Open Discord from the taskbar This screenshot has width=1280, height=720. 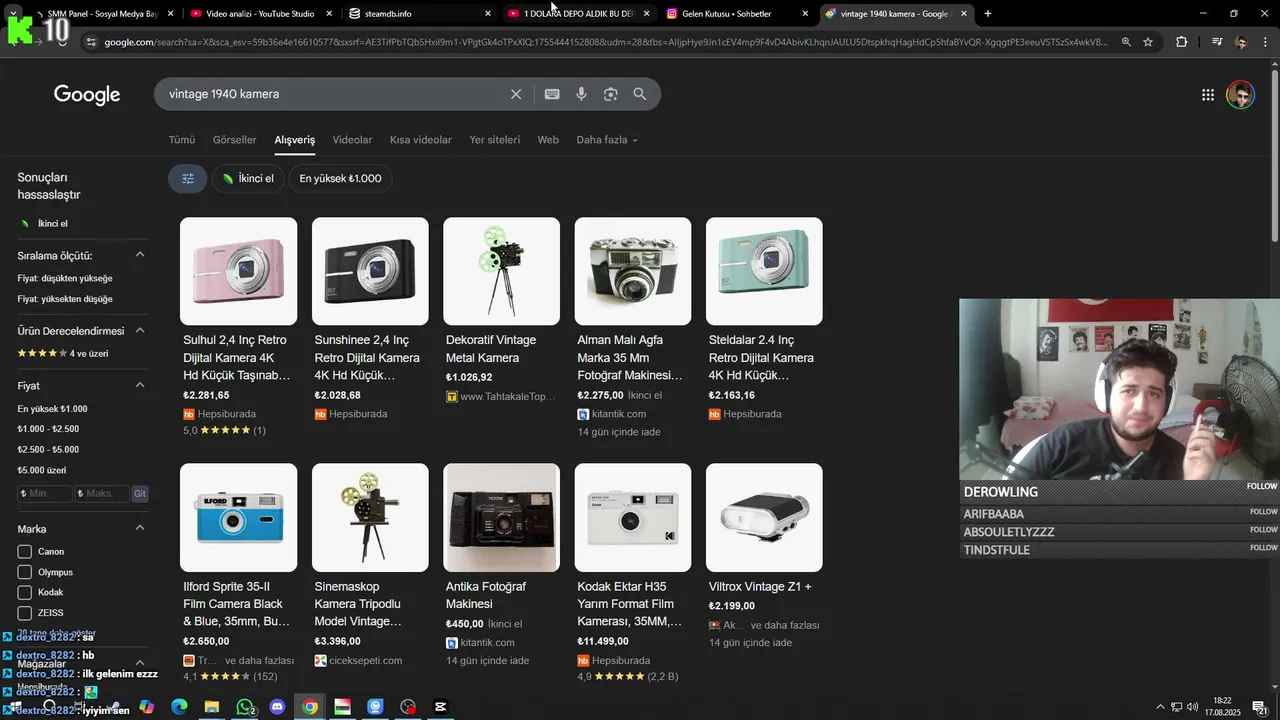[x=277, y=707]
